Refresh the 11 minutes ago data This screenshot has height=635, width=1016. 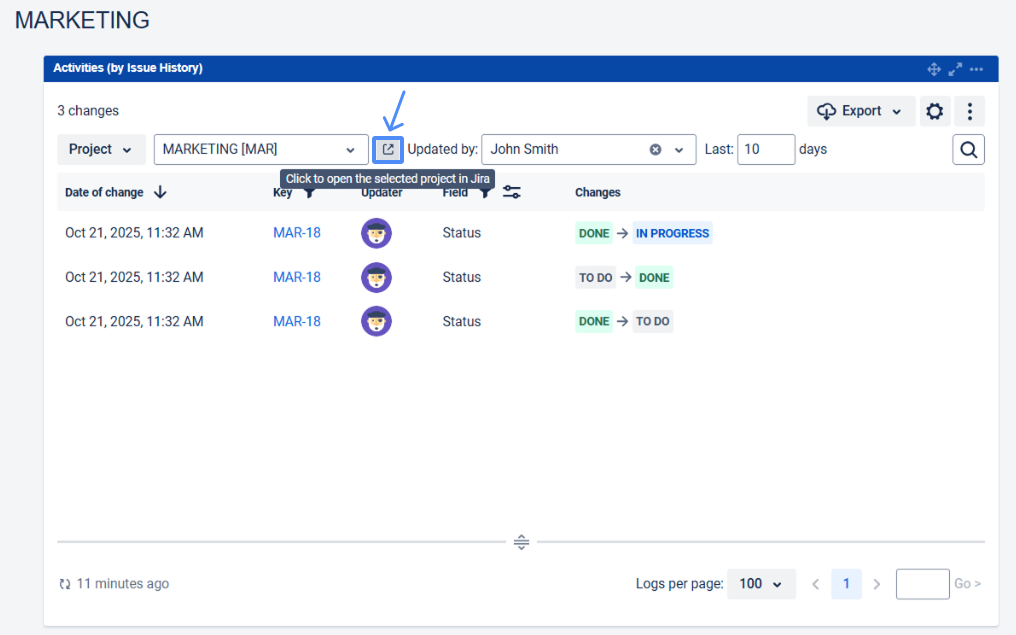(65, 584)
